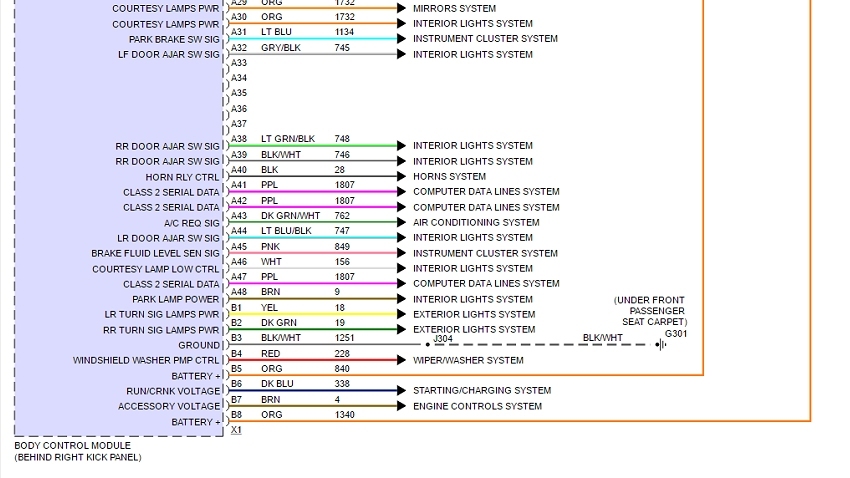Click INSTRUMENT CLUSTER SYSTEM on pin A31 row
Viewport: 850px width, 478px height.
[x=485, y=39]
